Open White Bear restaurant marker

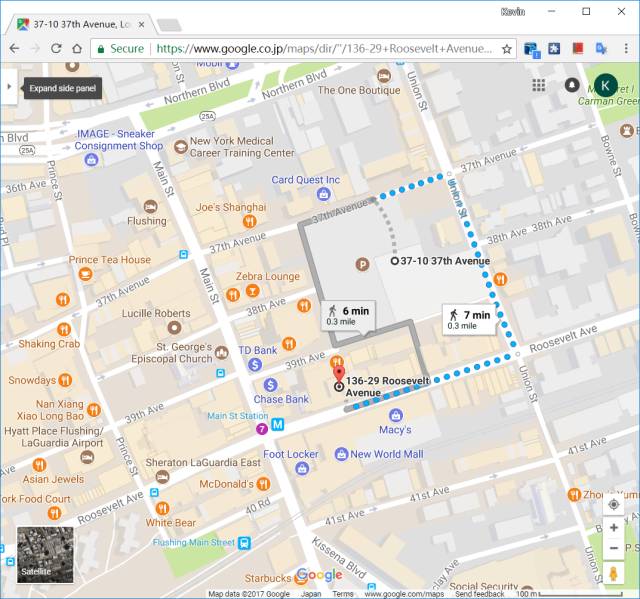pyautogui.click(x=162, y=508)
